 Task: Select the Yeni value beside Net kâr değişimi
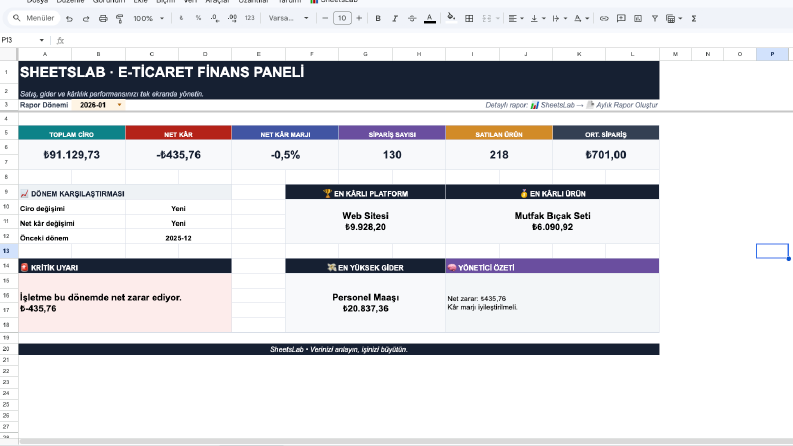[179, 223]
